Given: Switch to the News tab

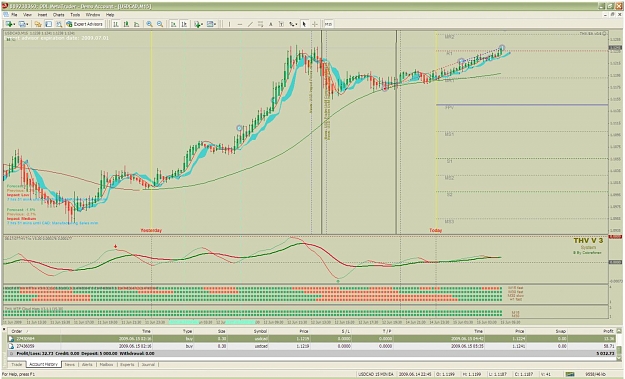Looking at the screenshot, I should pyautogui.click(x=70, y=365).
